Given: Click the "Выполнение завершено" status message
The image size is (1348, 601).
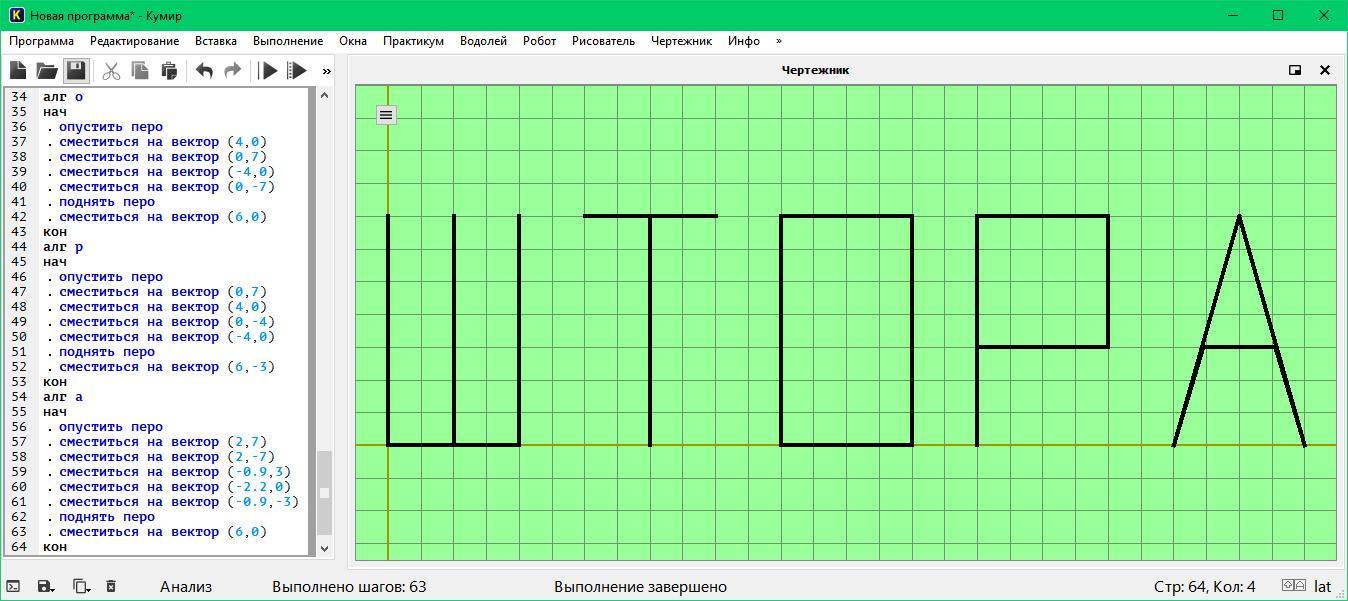Looking at the screenshot, I should click(x=640, y=587).
